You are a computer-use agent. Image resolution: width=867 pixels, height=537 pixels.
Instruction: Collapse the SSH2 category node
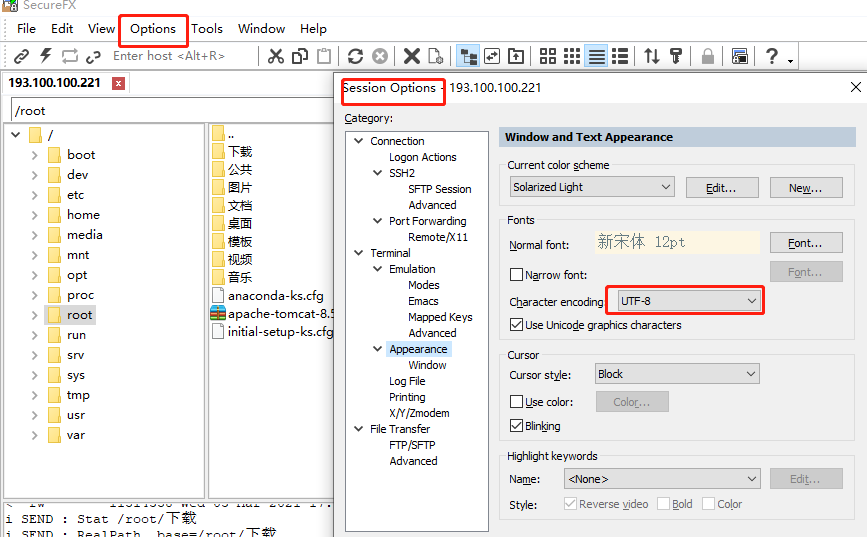(378, 173)
